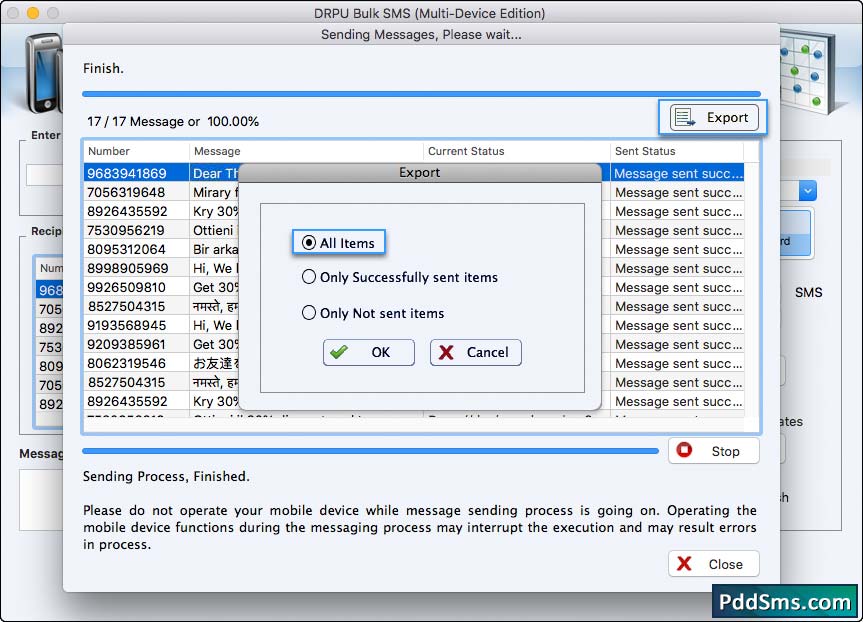Click the export list icon
This screenshot has height=622, width=863.
(685, 117)
